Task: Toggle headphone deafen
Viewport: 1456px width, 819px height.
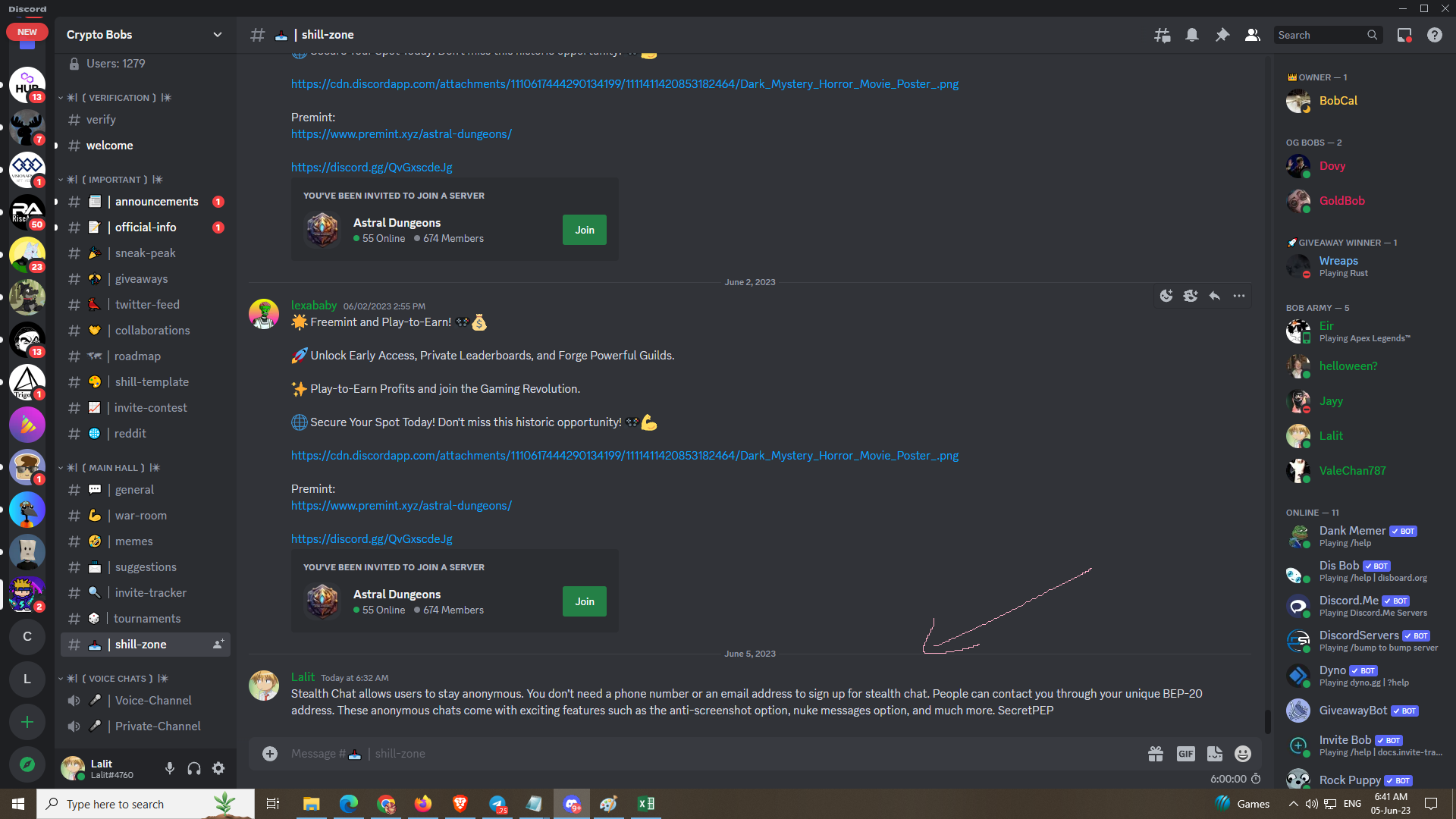Action: point(194,768)
